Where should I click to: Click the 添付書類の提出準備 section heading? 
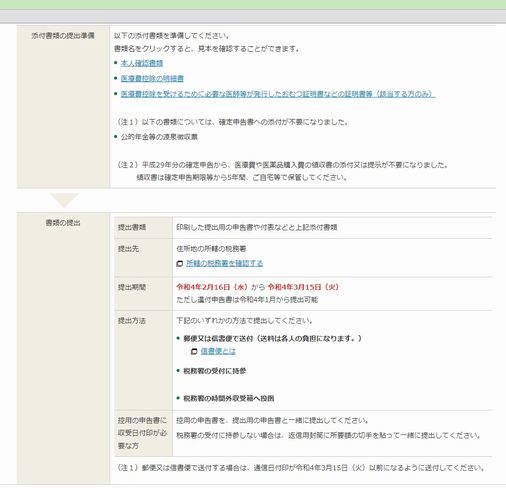tap(63, 36)
